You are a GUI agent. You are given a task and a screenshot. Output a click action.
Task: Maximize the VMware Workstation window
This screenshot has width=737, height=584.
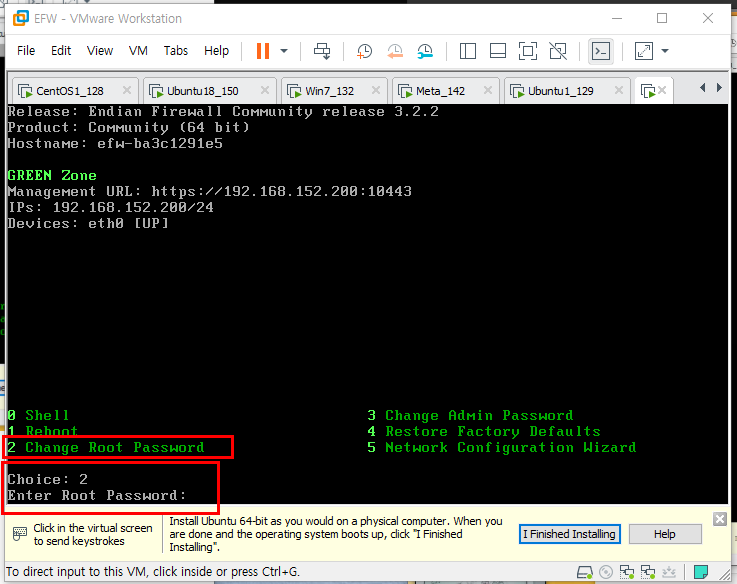(x=662, y=18)
